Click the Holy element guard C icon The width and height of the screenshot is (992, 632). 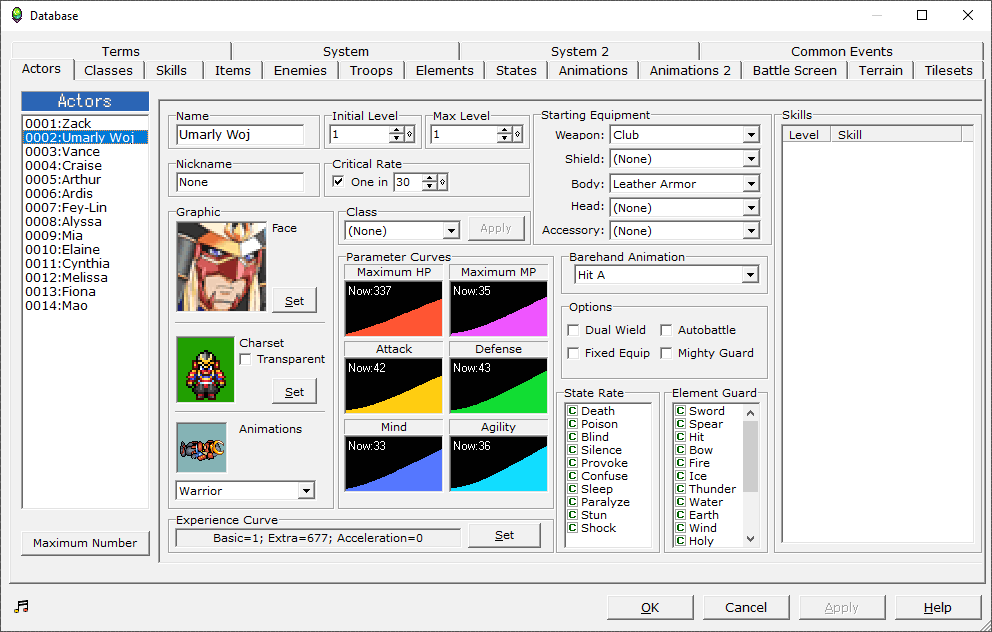tap(681, 541)
